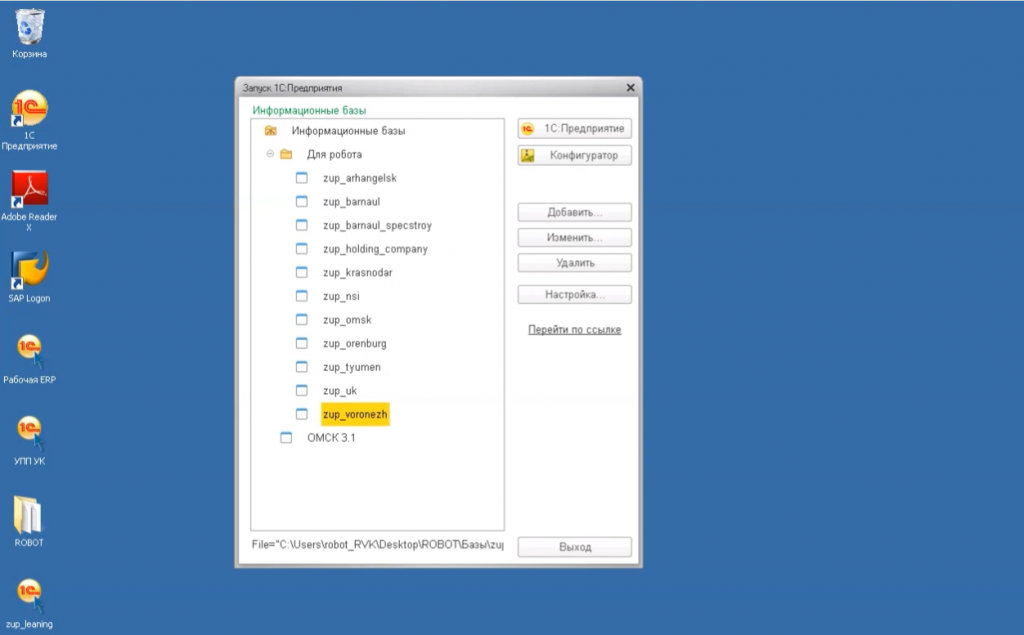The height and width of the screenshot is (635, 1024).
Task: Select ОМСК 3.1 infobase entry
Action: 331,438
